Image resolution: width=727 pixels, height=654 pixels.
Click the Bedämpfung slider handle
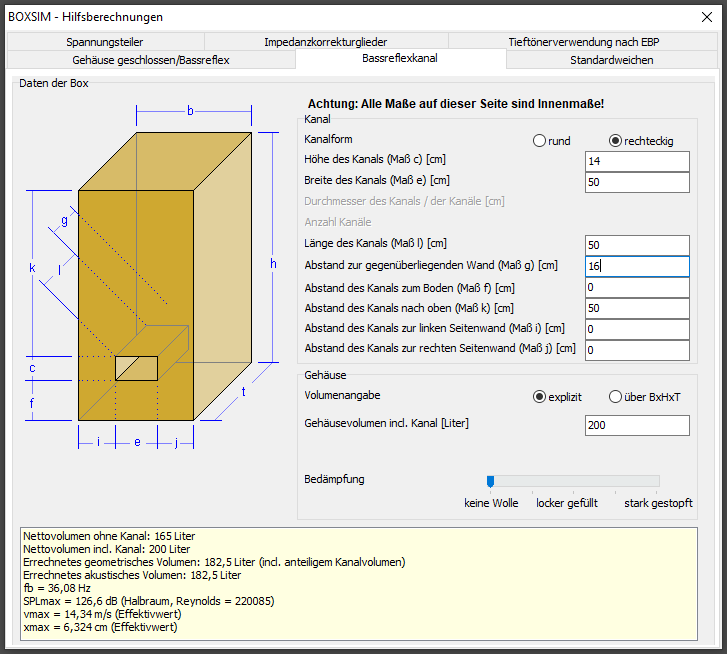coord(491,481)
